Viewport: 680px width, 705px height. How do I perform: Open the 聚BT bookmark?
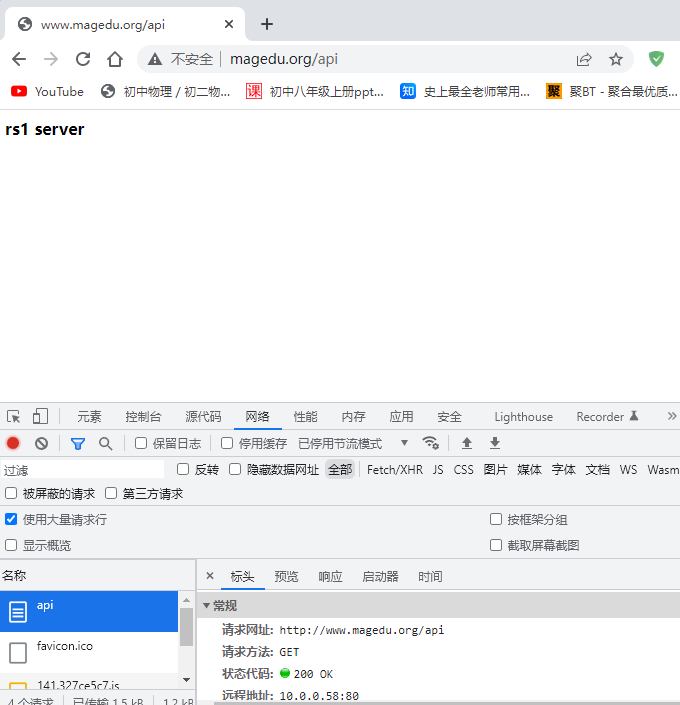coord(611,92)
